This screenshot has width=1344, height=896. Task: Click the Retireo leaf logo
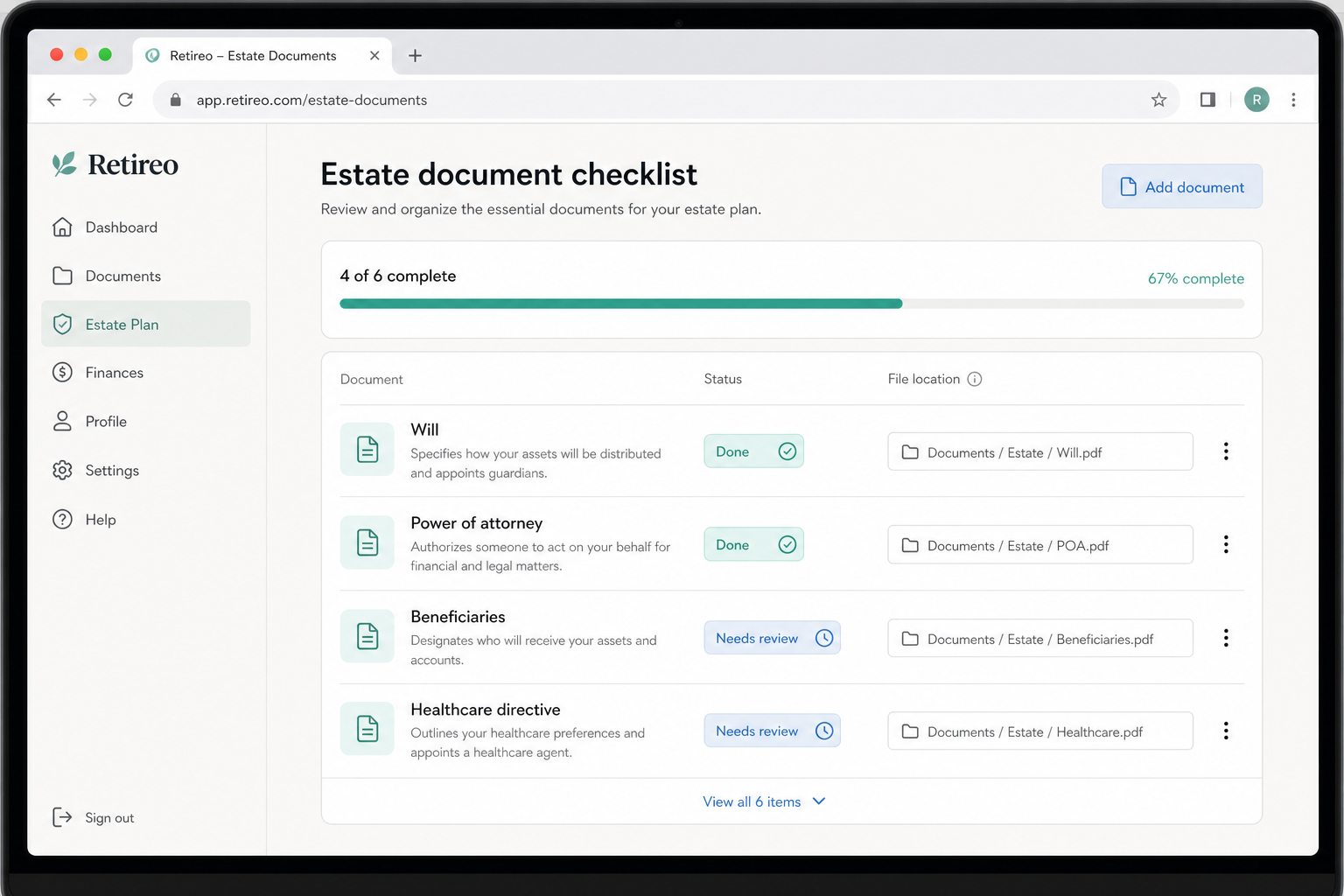point(64,164)
